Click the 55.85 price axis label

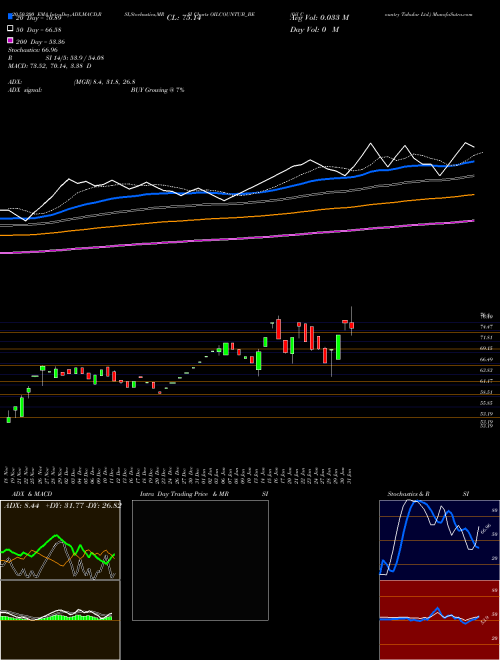[487, 403]
